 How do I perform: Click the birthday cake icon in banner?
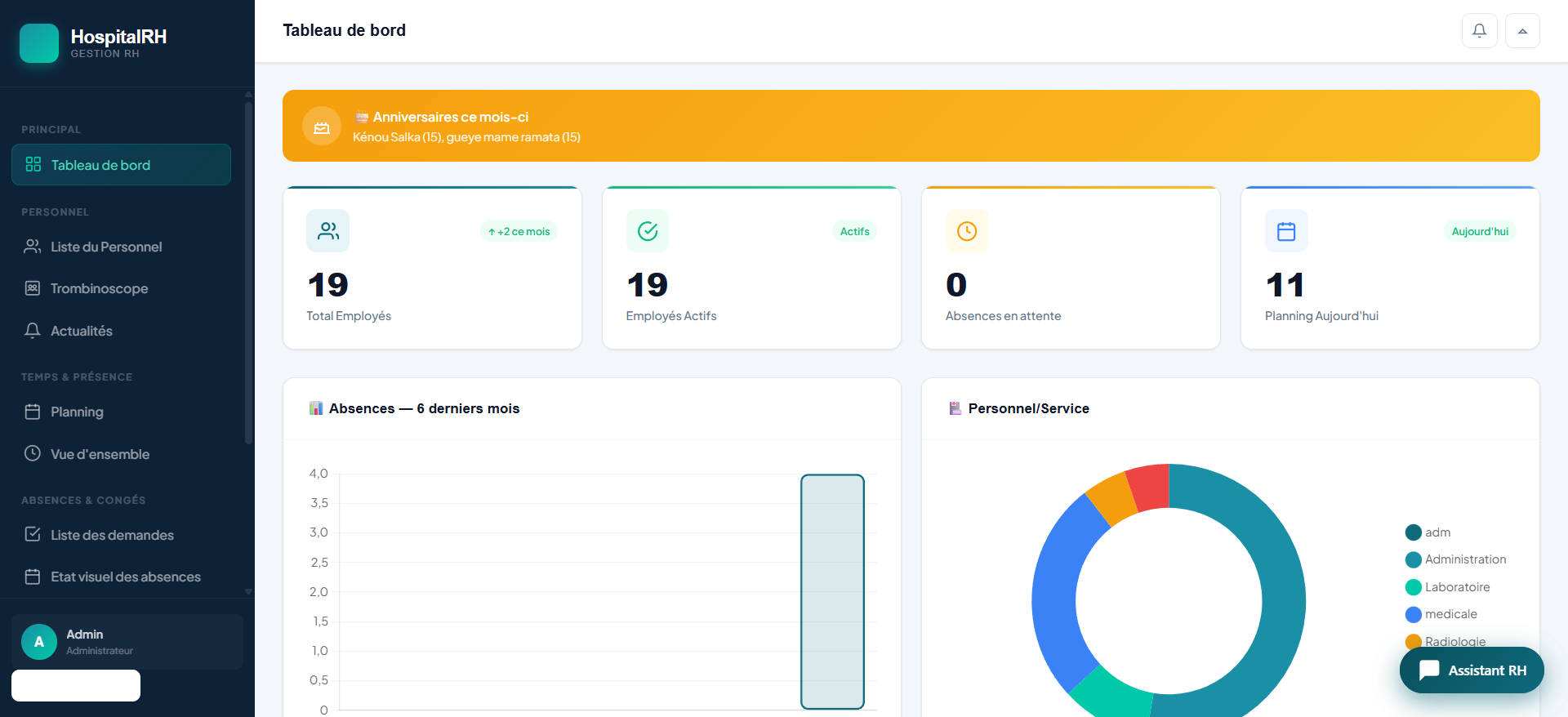[x=322, y=127]
